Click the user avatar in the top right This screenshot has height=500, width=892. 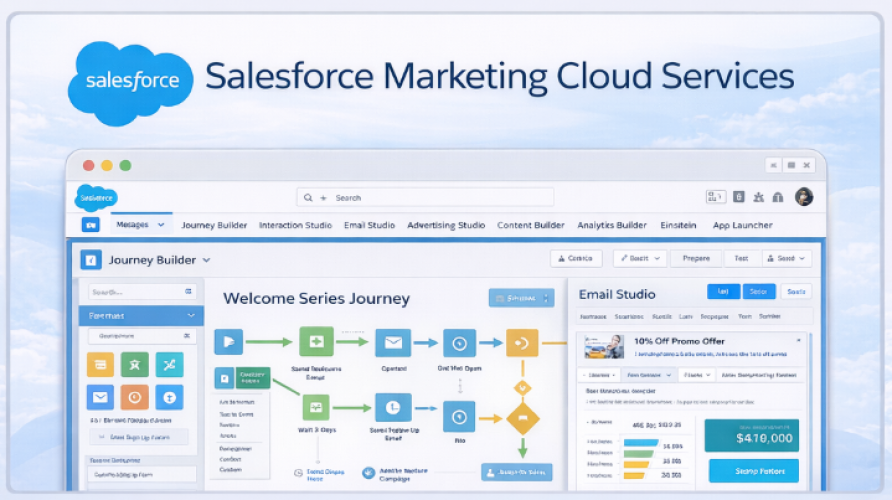pos(804,197)
